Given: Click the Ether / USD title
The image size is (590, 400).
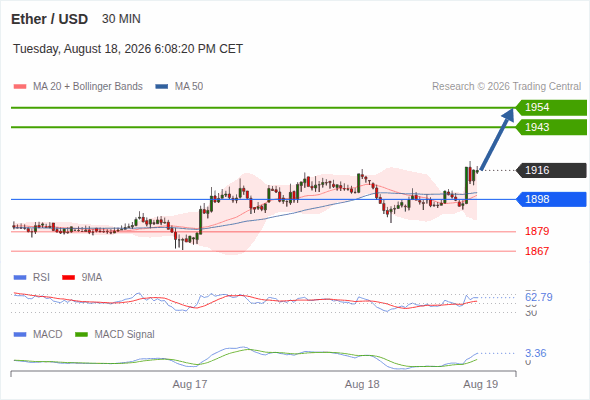Looking at the screenshot, I should (x=49, y=19).
